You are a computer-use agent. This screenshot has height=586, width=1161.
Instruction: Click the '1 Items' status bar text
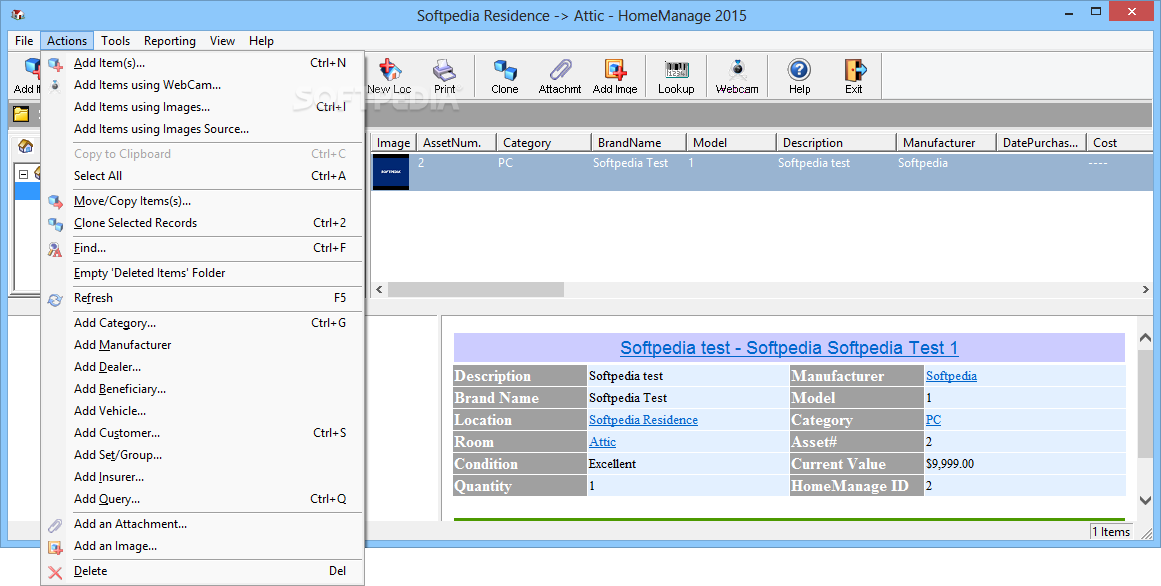tap(1111, 532)
